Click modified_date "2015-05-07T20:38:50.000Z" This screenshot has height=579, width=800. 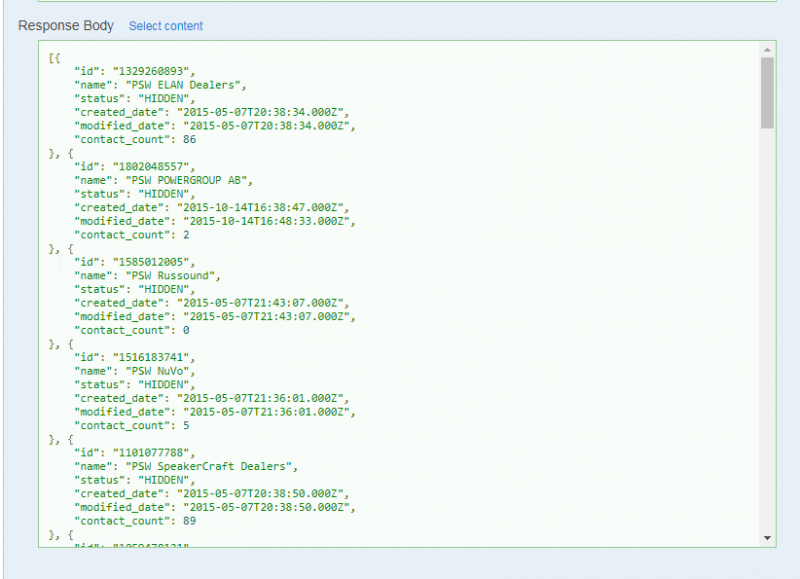pos(266,508)
